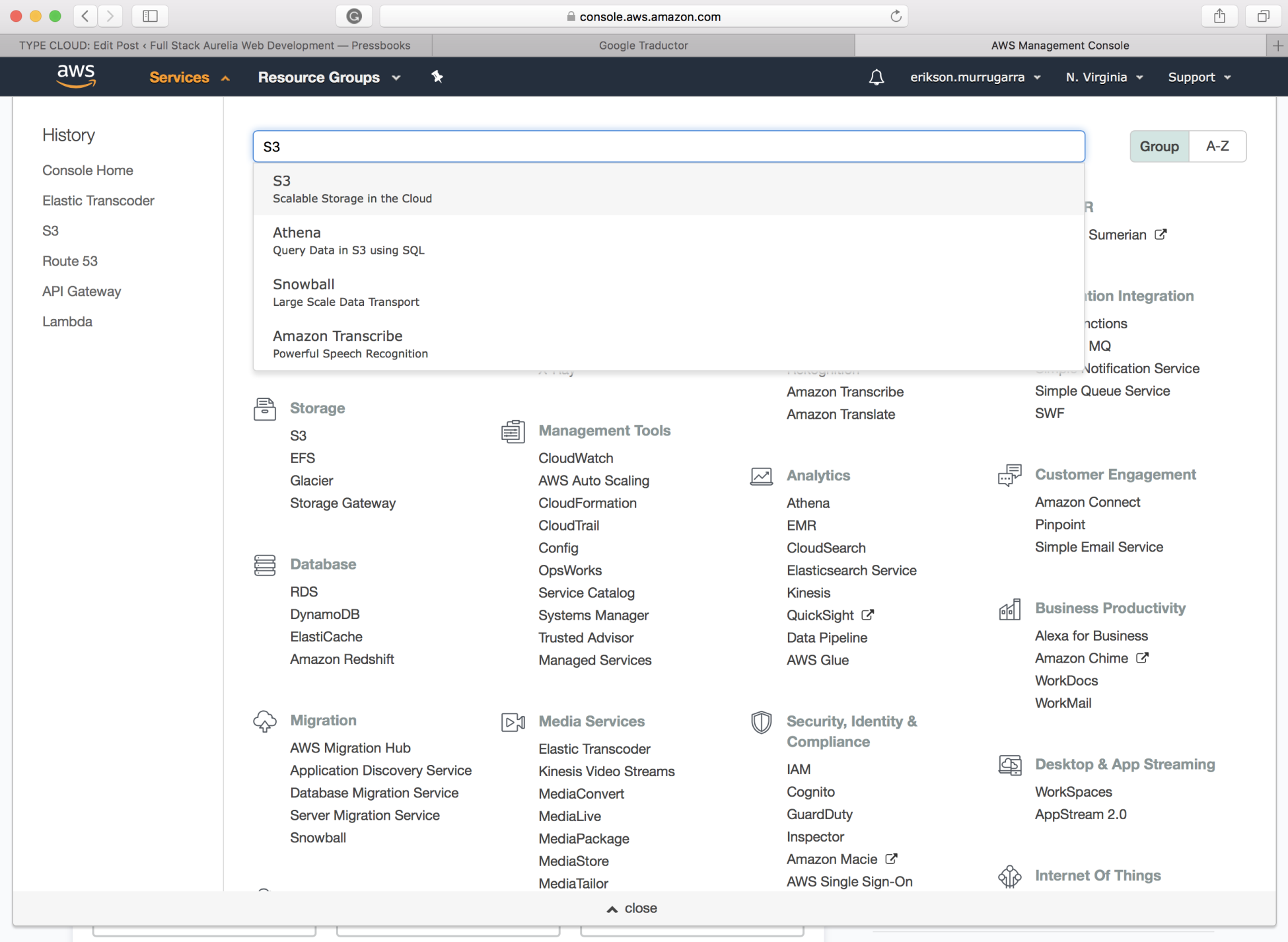Select S3 Scalable Storage suggestion
Screen dimensions: 1288x942
coord(668,189)
